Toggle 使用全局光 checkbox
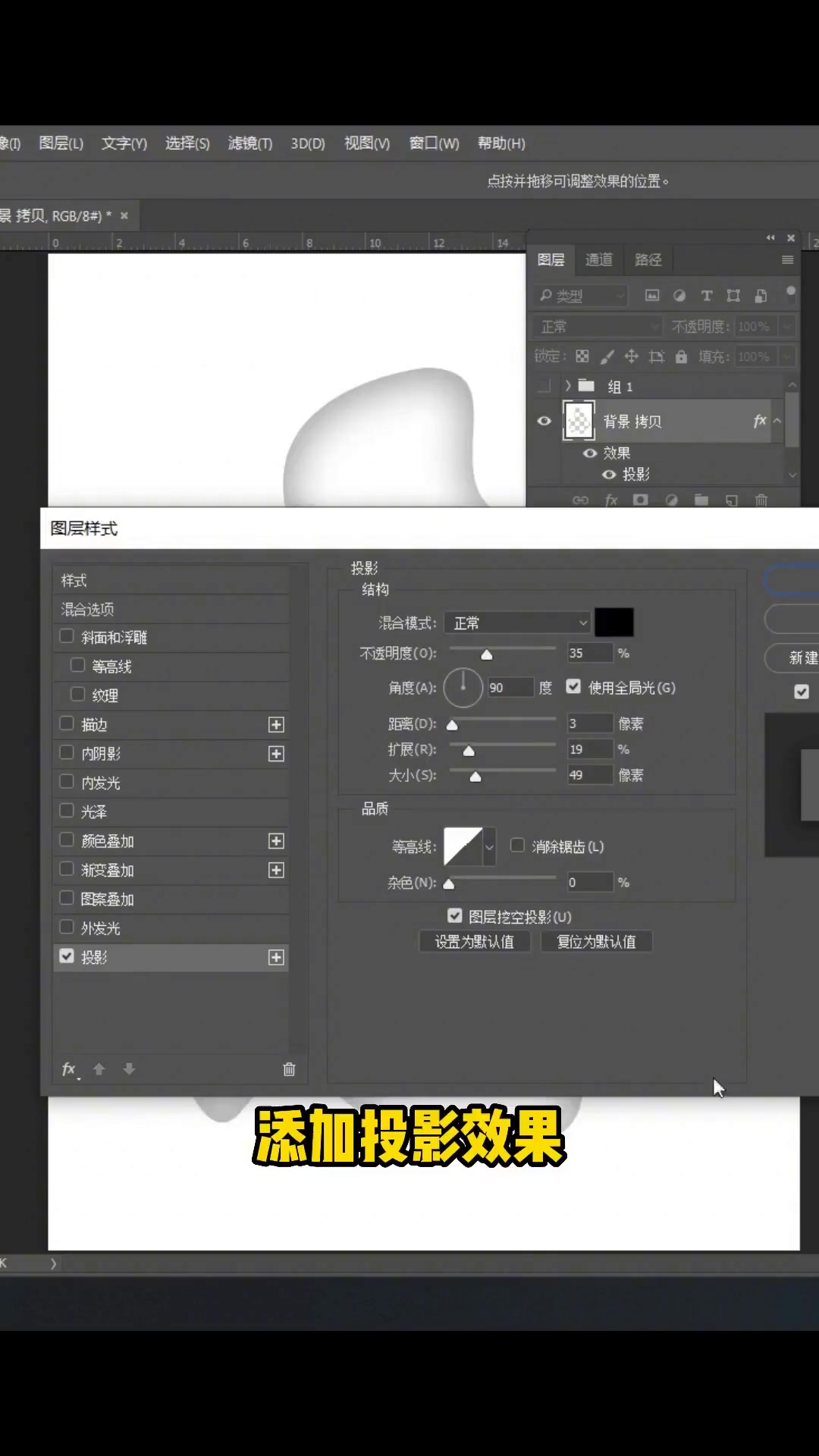 pos(573,686)
